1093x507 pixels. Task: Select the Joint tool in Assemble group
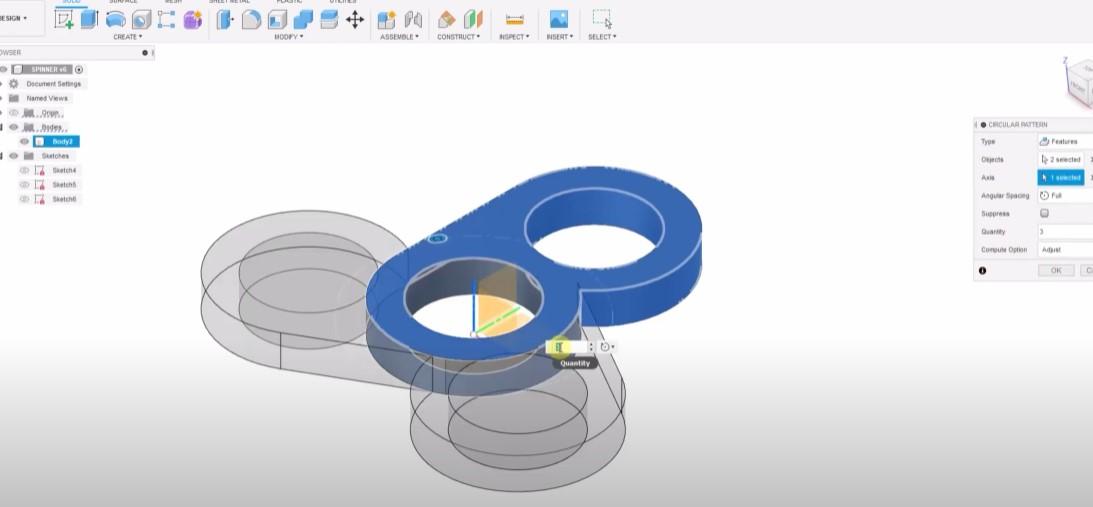pos(413,20)
